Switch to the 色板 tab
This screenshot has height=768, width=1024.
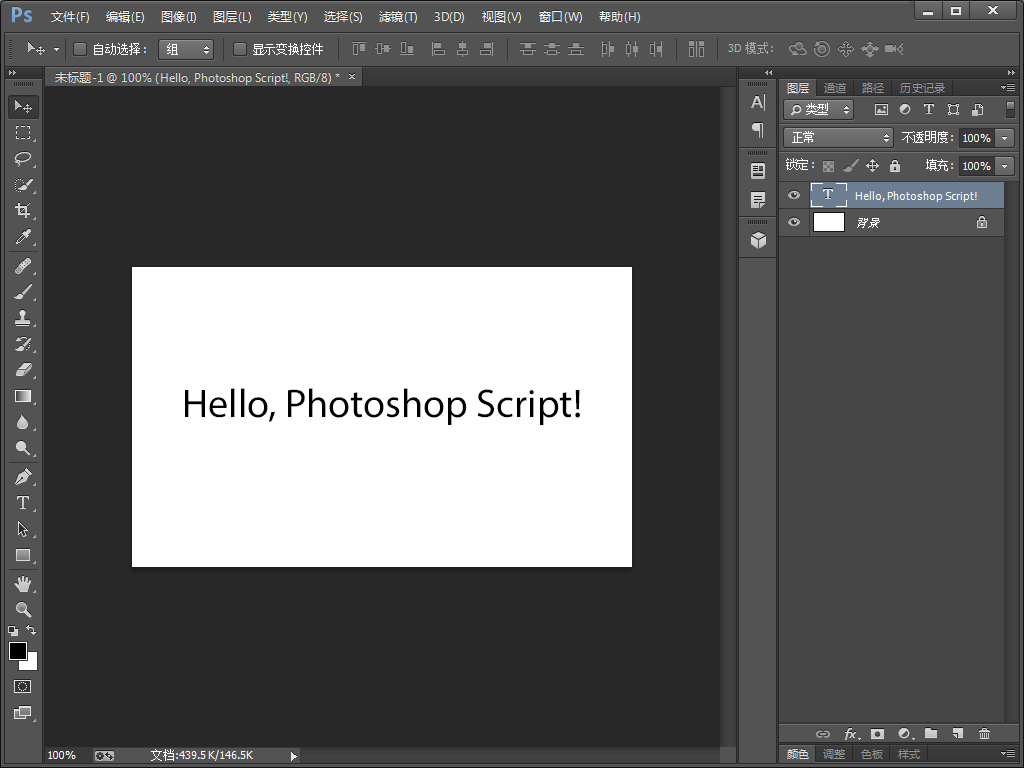click(872, 754)
